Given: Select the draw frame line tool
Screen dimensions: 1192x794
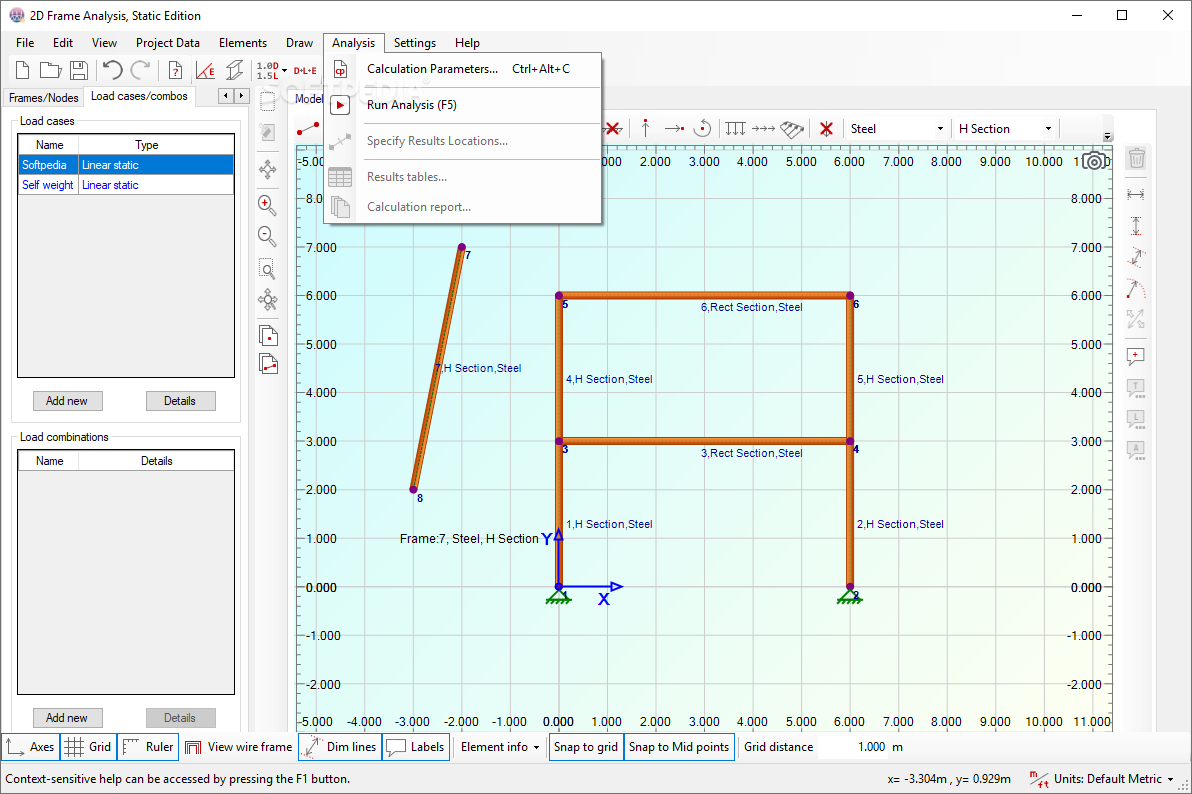Looking at the screenshot, I should click(x=308, y=129).
